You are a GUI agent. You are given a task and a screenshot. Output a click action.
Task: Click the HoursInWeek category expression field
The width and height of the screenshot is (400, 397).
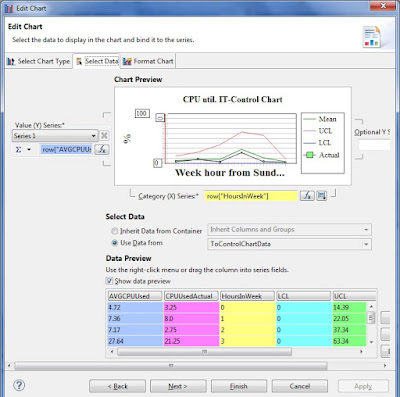(x=251, y=196)
